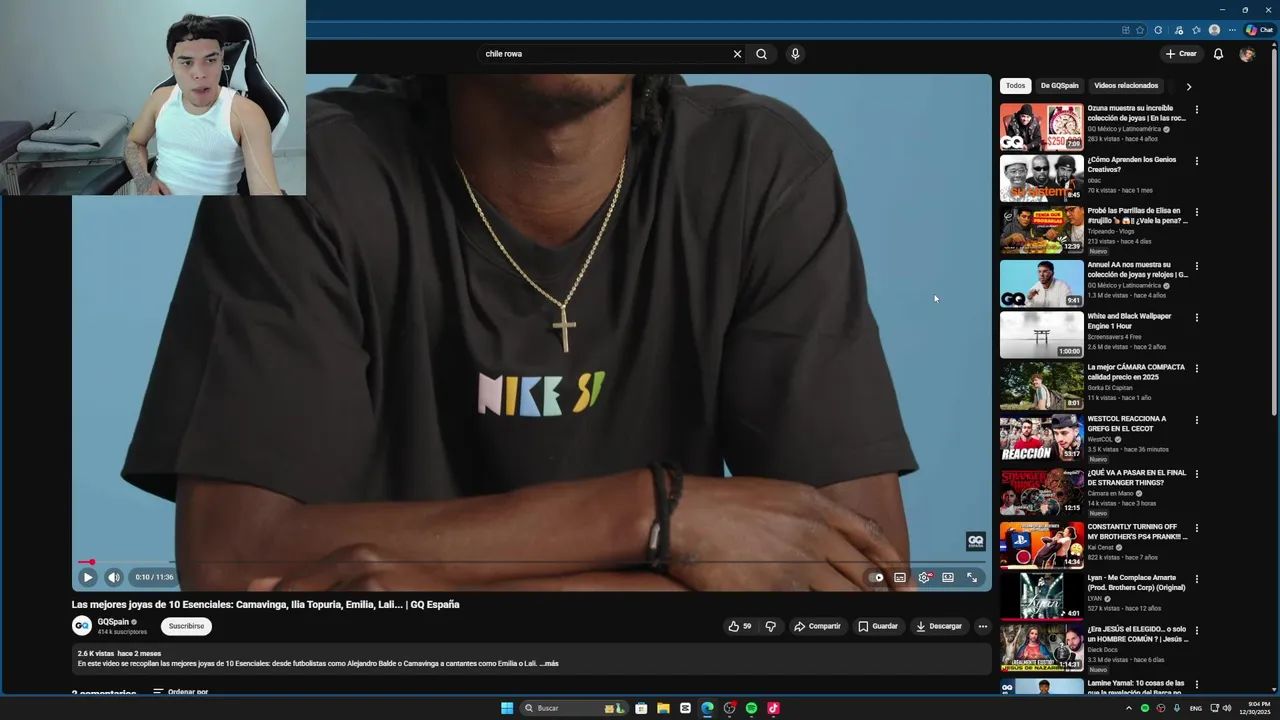Click the Suscribirse button
Image resolution: width=1280 pixels, height=720 pixels.
pyautogui.click(x=186, y=626)
